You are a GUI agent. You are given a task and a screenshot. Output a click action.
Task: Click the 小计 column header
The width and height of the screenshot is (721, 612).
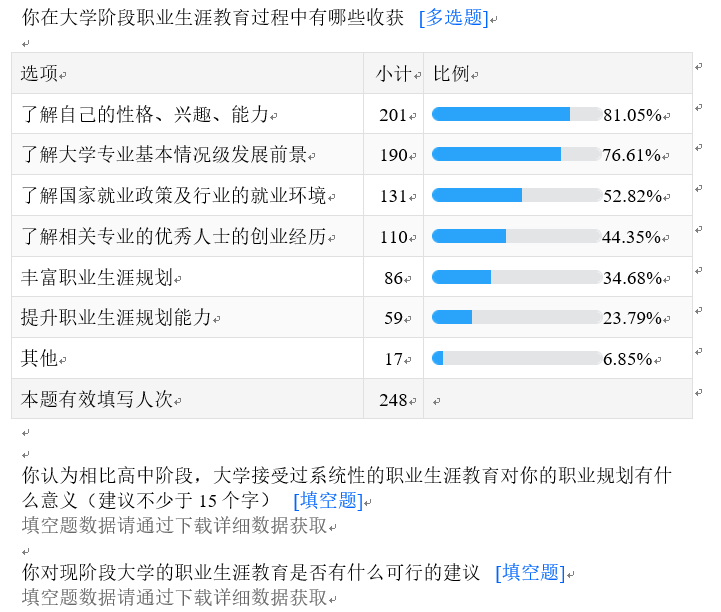click(392, 74)
